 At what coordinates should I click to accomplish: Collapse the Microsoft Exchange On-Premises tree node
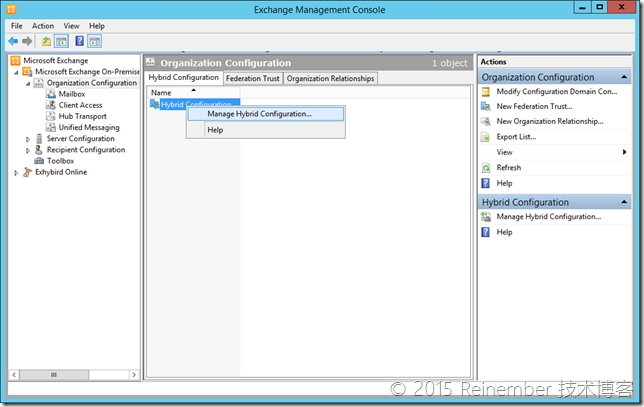pos(16,72)
